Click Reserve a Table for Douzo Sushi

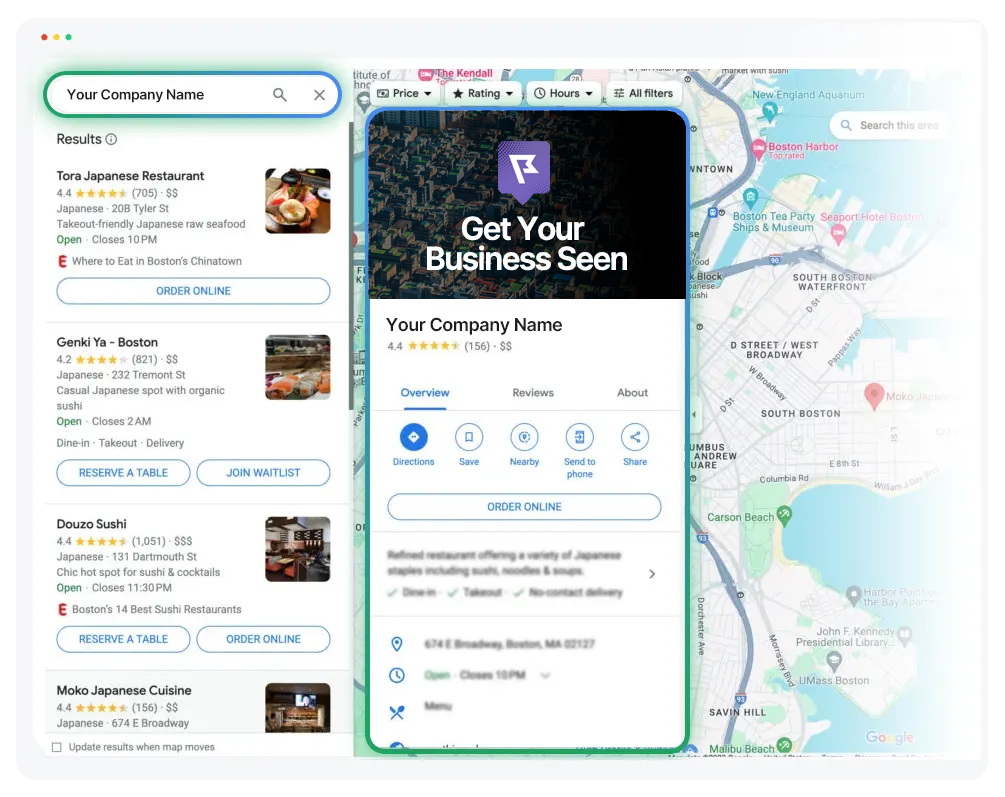pyautogui.click(x=123, y=639)
